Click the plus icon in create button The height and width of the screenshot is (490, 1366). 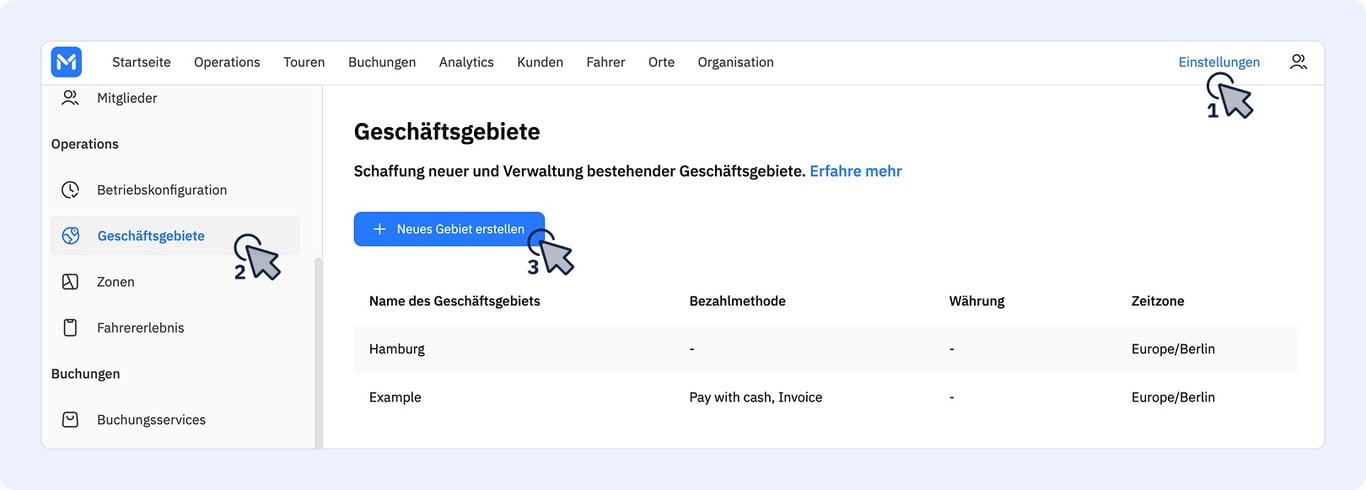click(x=379, y=229)
